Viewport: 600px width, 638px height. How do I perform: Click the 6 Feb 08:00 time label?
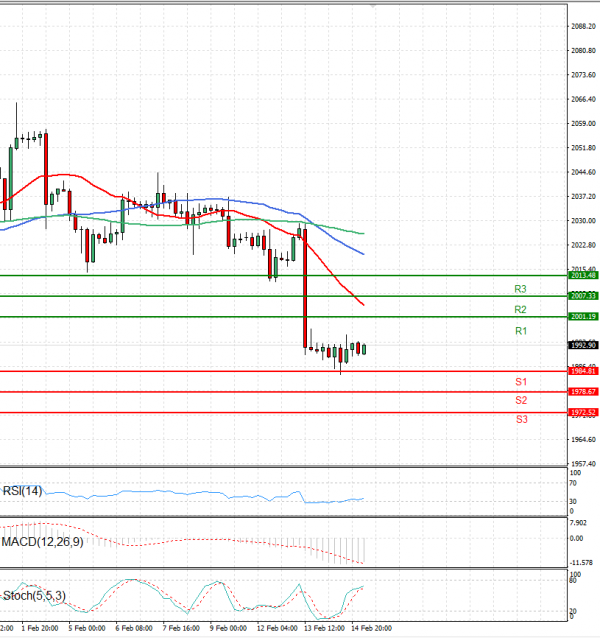coord(134,628)
